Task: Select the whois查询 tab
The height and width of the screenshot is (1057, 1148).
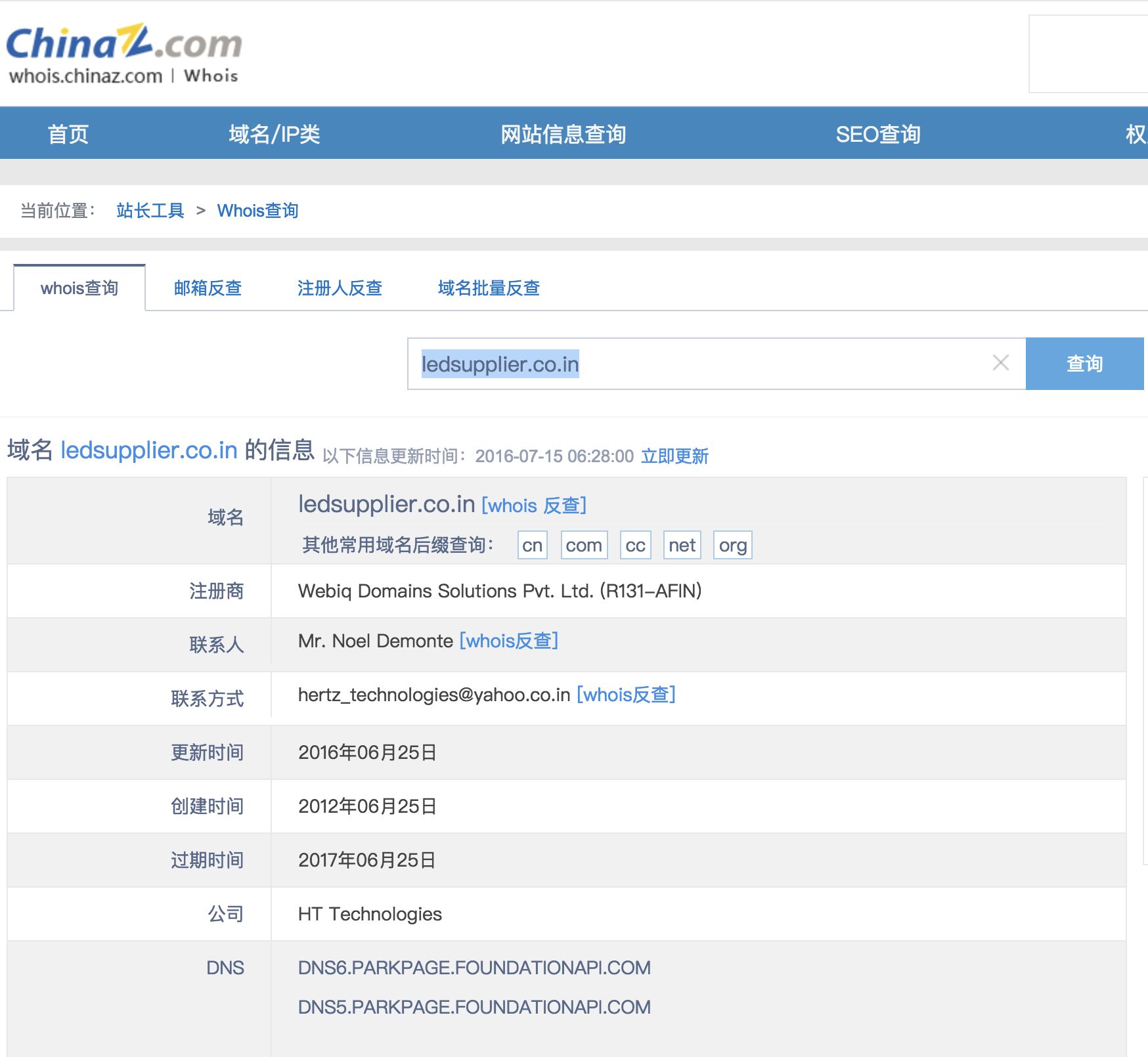Action: tap(79, 288)
